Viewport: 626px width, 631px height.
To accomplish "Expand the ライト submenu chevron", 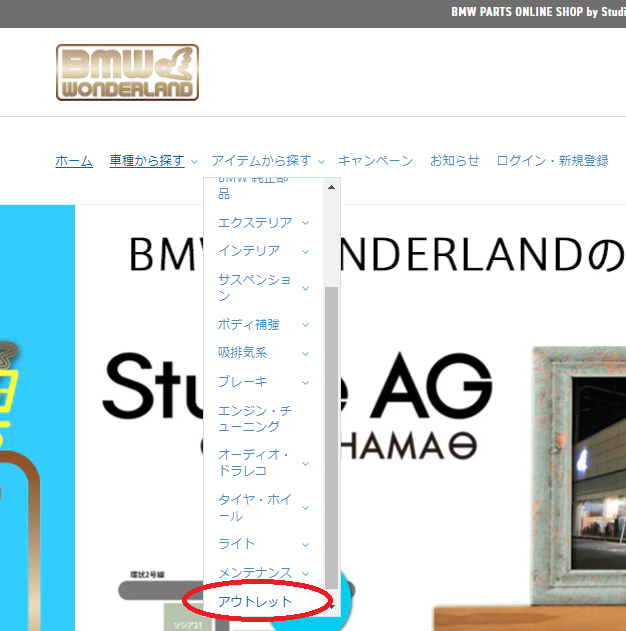I will pos(306,545).
